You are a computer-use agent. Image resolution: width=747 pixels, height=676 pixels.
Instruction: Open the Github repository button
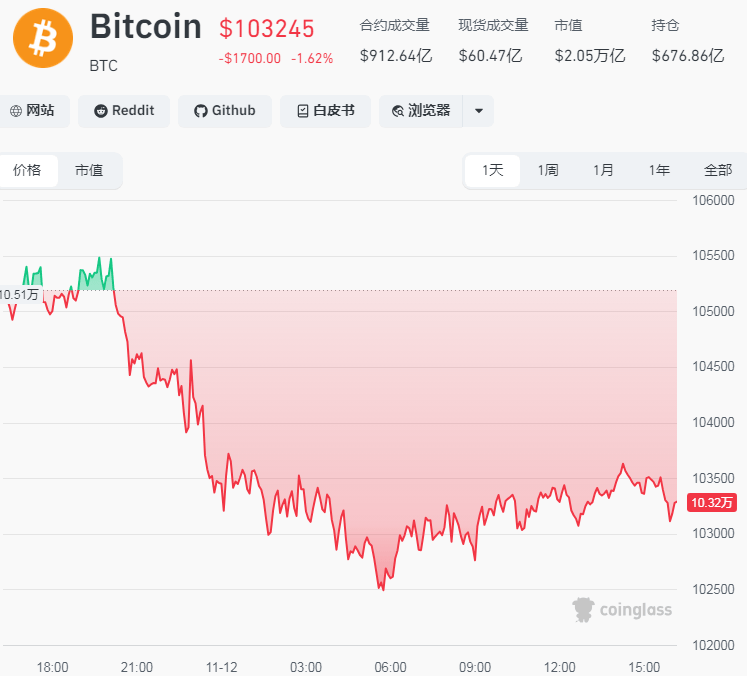tap(224, 111)
